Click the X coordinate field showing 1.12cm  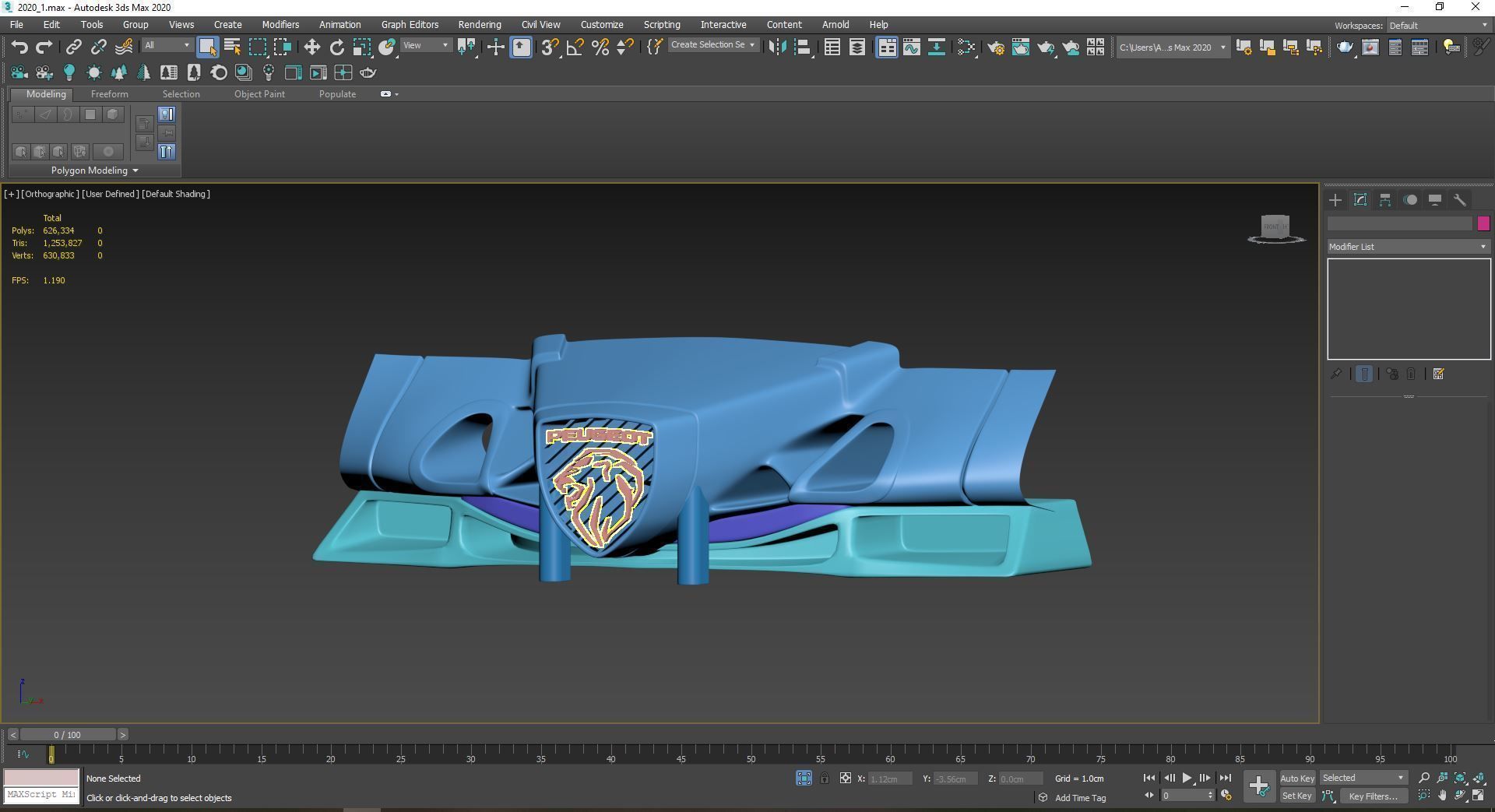click(x=890, y=779)
